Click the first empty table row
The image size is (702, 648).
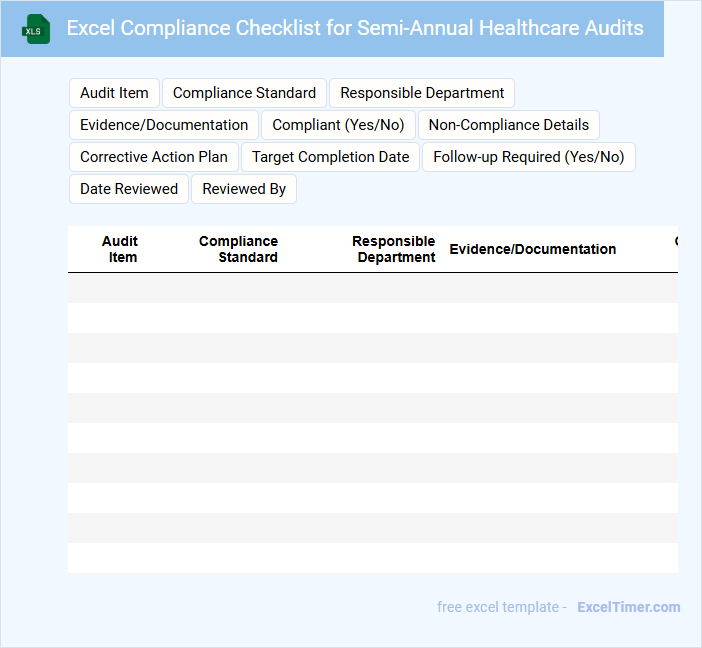coord(372,288)
